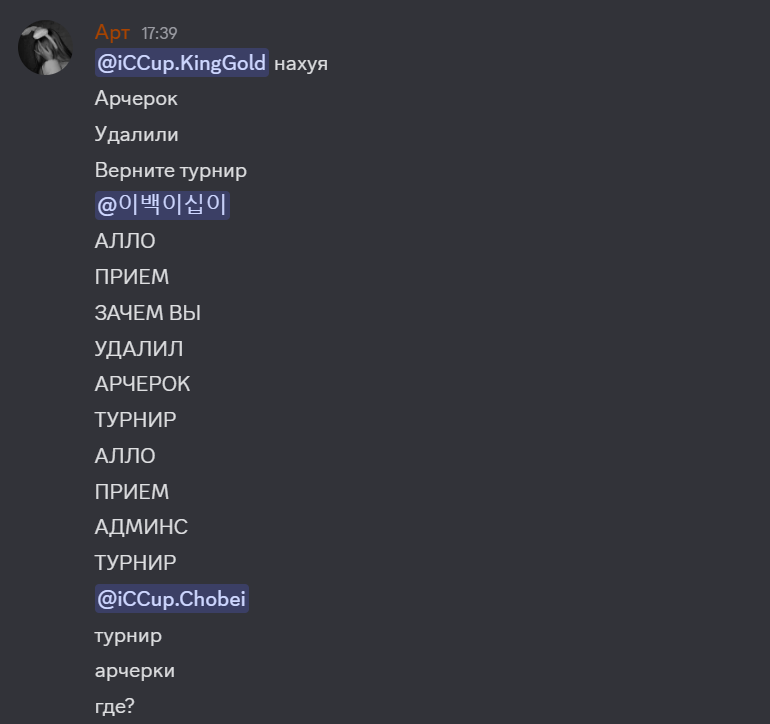This screenshot has height=724, width=770.
Task: Click the 17:39 message timestamp
Action: 159,33
